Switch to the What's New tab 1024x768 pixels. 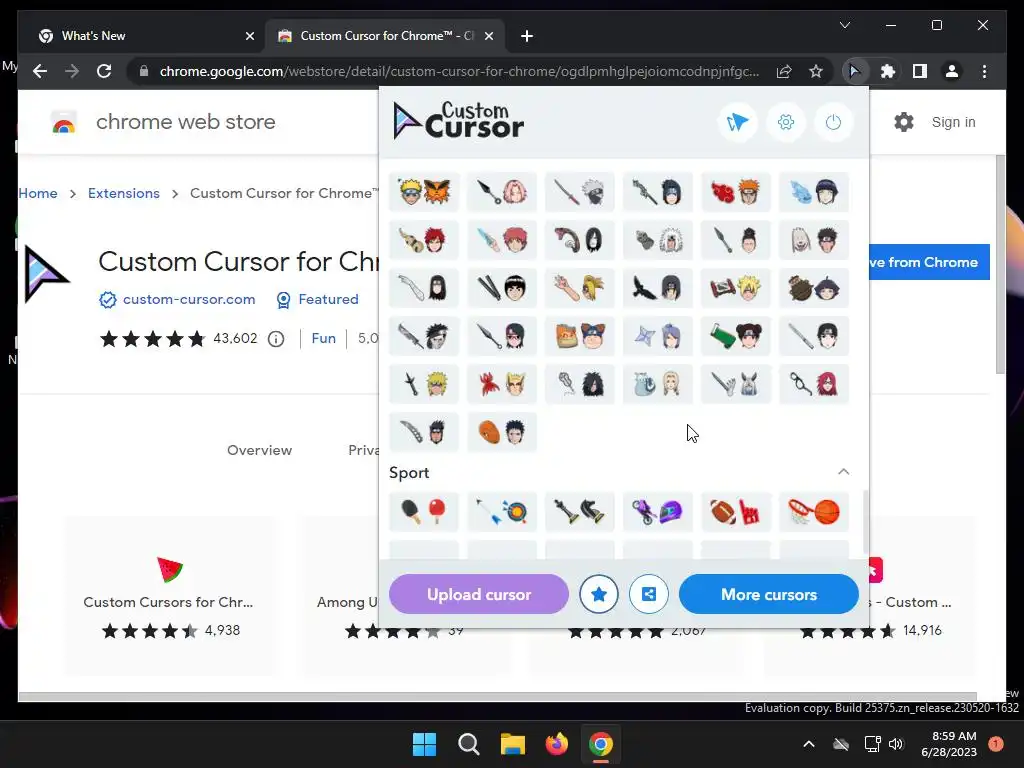[x=146, y=36]
